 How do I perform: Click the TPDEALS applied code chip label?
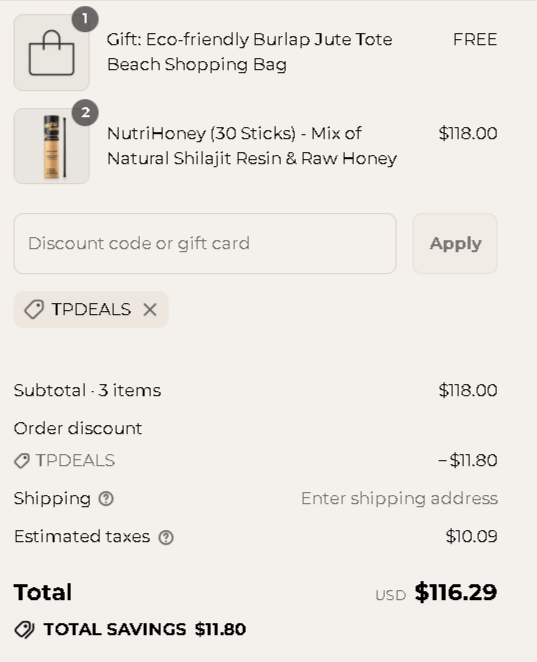(x=91, y=309)
